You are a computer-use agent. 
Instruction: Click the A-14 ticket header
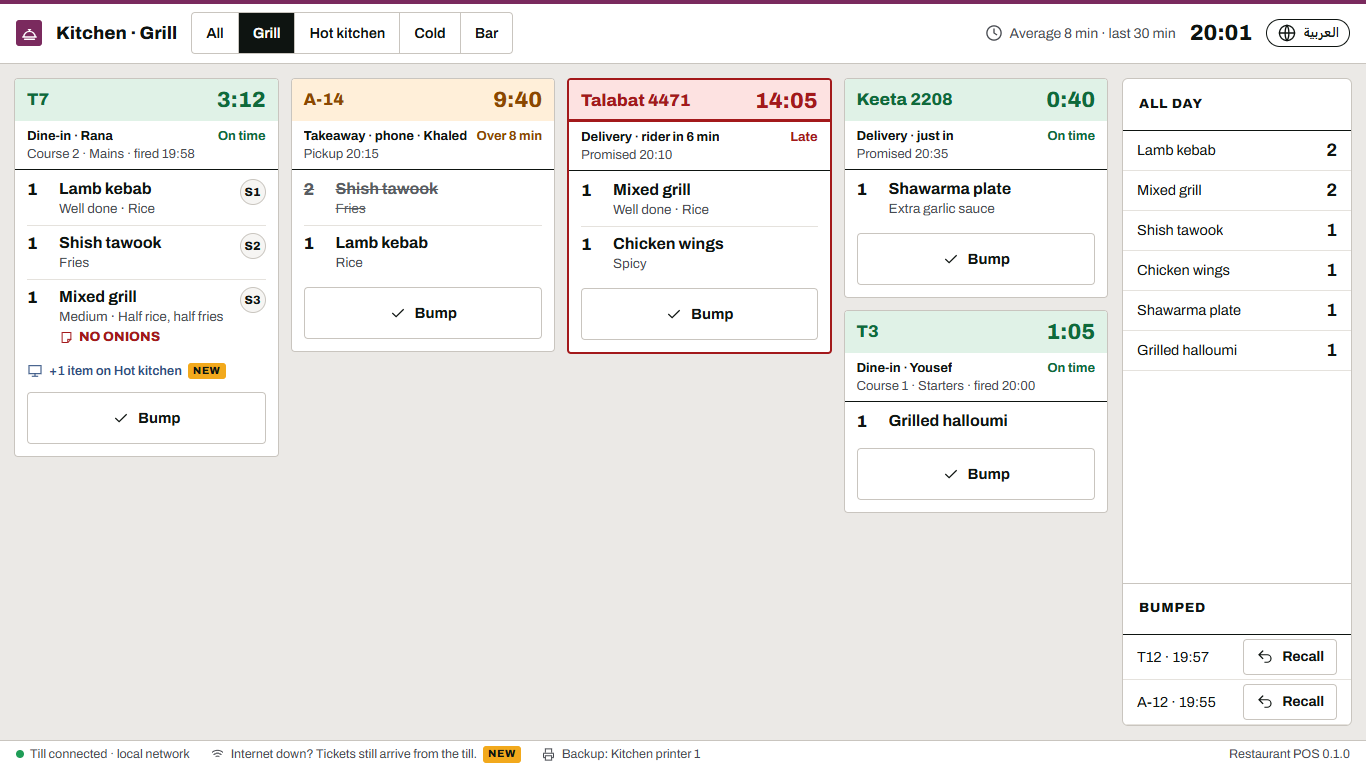click(423, 99)
